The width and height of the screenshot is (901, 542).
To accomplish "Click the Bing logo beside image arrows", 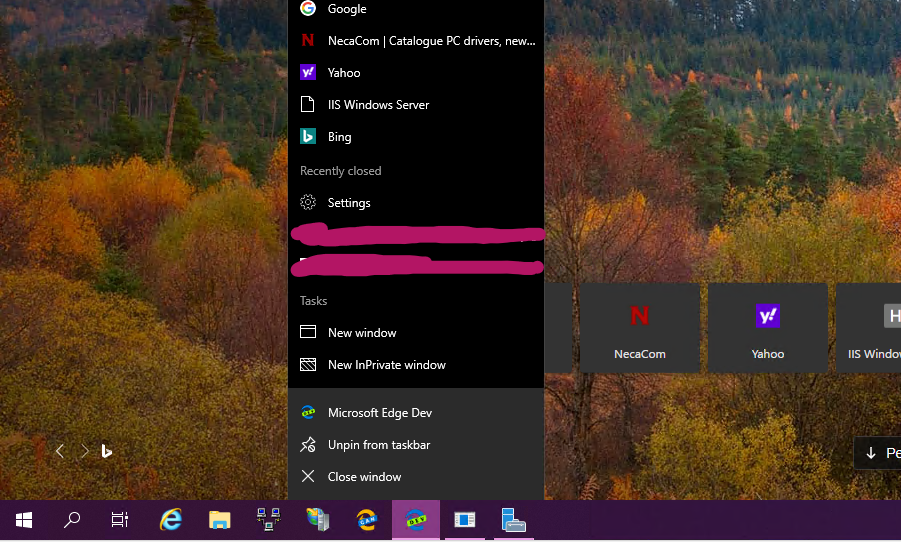I will pyautogui.click(x=107, y=451).
